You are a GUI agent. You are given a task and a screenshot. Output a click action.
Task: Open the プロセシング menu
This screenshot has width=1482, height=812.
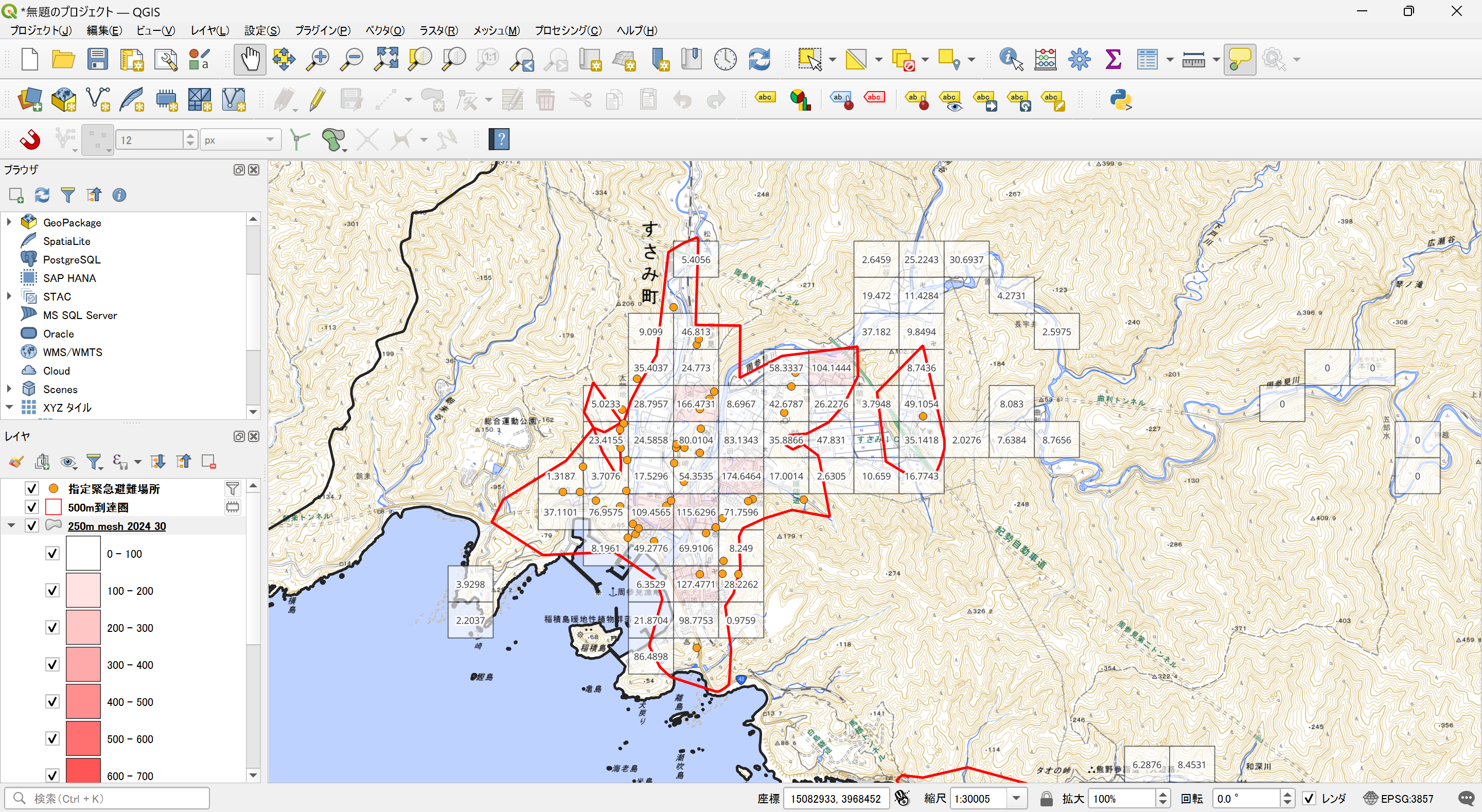[x=568, y=30]
